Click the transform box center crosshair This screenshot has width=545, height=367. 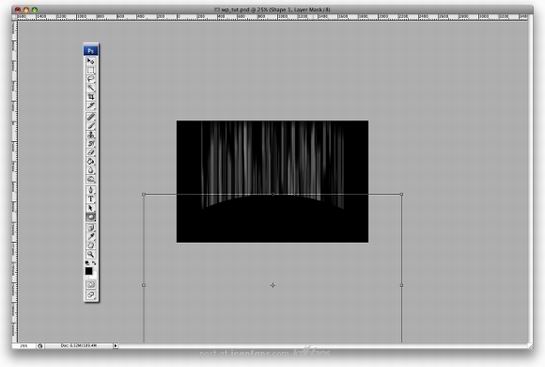click(272, 285)
